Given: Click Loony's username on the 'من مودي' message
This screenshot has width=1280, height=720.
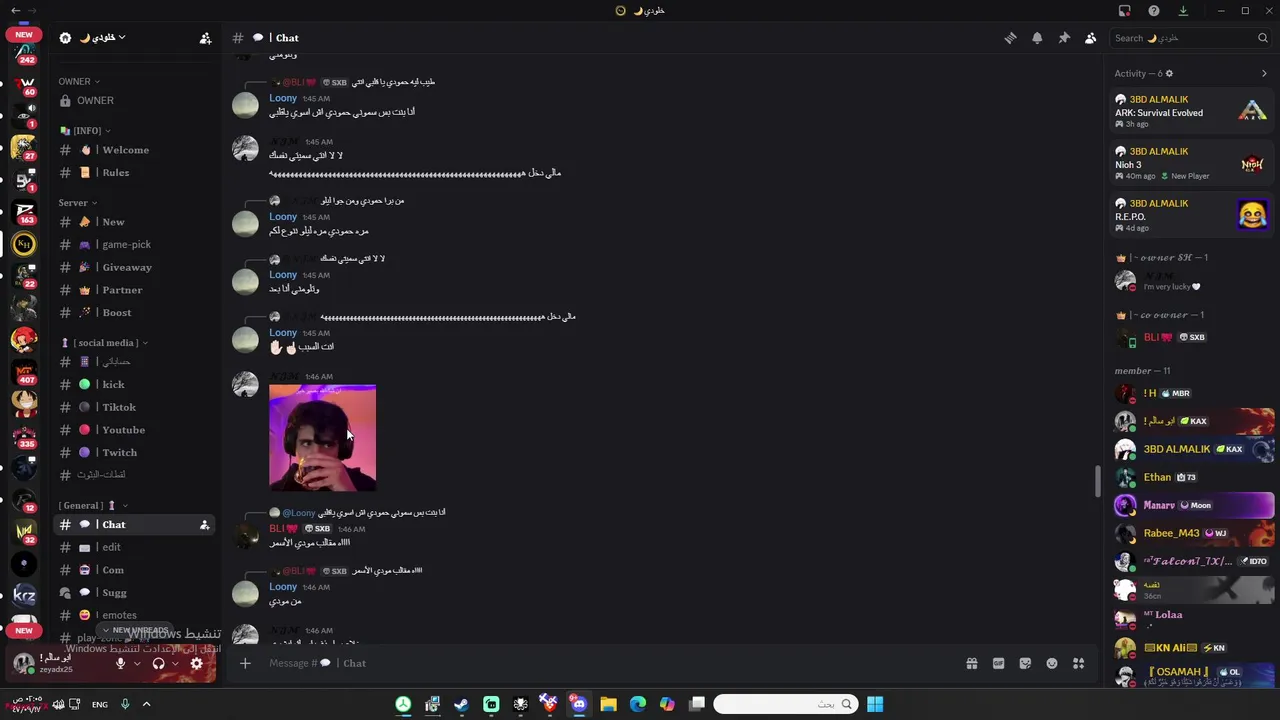Looking at the screenshot, I should pyautogui.click(x=283, y=587).
